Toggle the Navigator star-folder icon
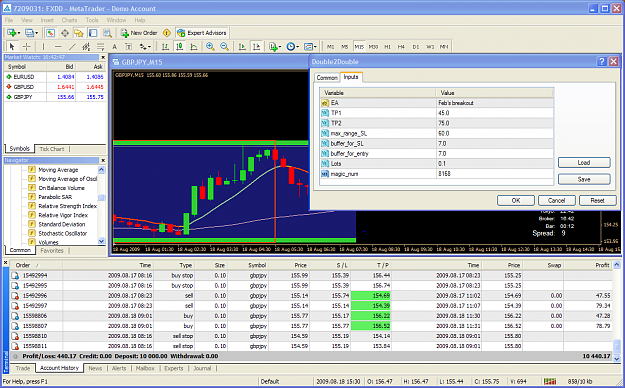This screenshot has width=625, height=388. click(79, 33)
